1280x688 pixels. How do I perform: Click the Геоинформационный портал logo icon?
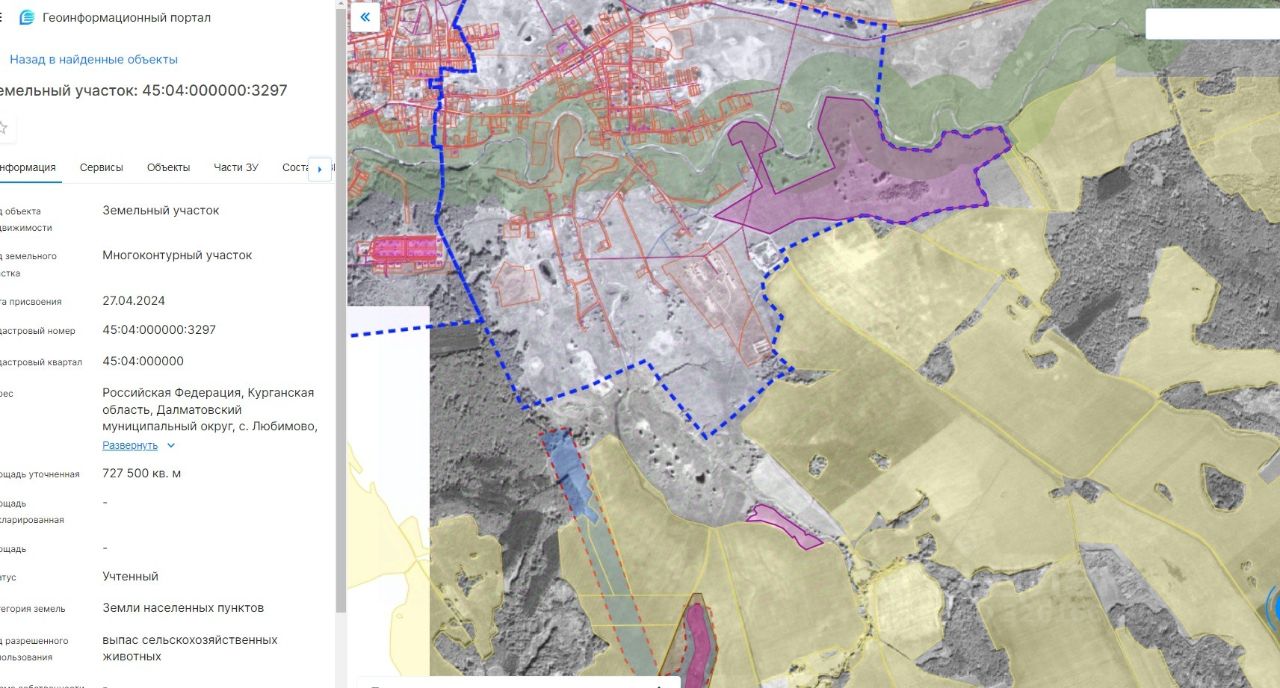pyautogui.click(x=27, y=18)
